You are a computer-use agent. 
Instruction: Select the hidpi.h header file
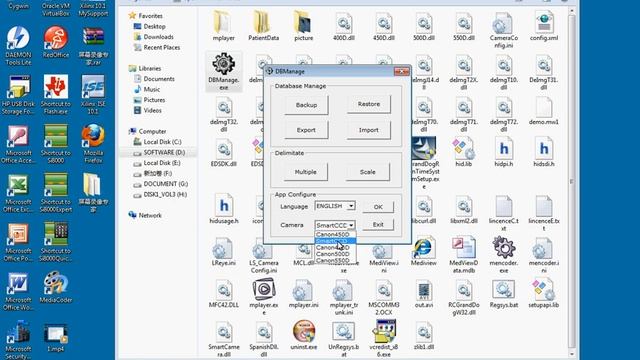pyautogui.click(x=504, y=152)
